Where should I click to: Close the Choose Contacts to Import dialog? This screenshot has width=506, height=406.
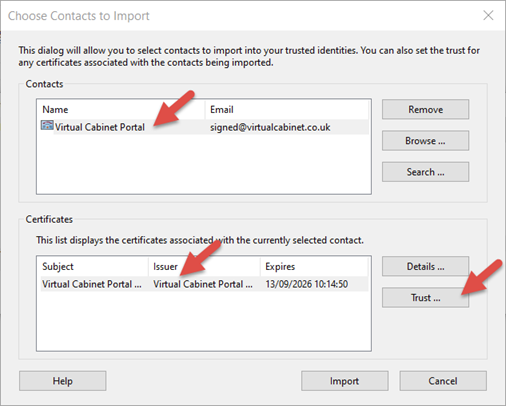click(x=488, y=15)
